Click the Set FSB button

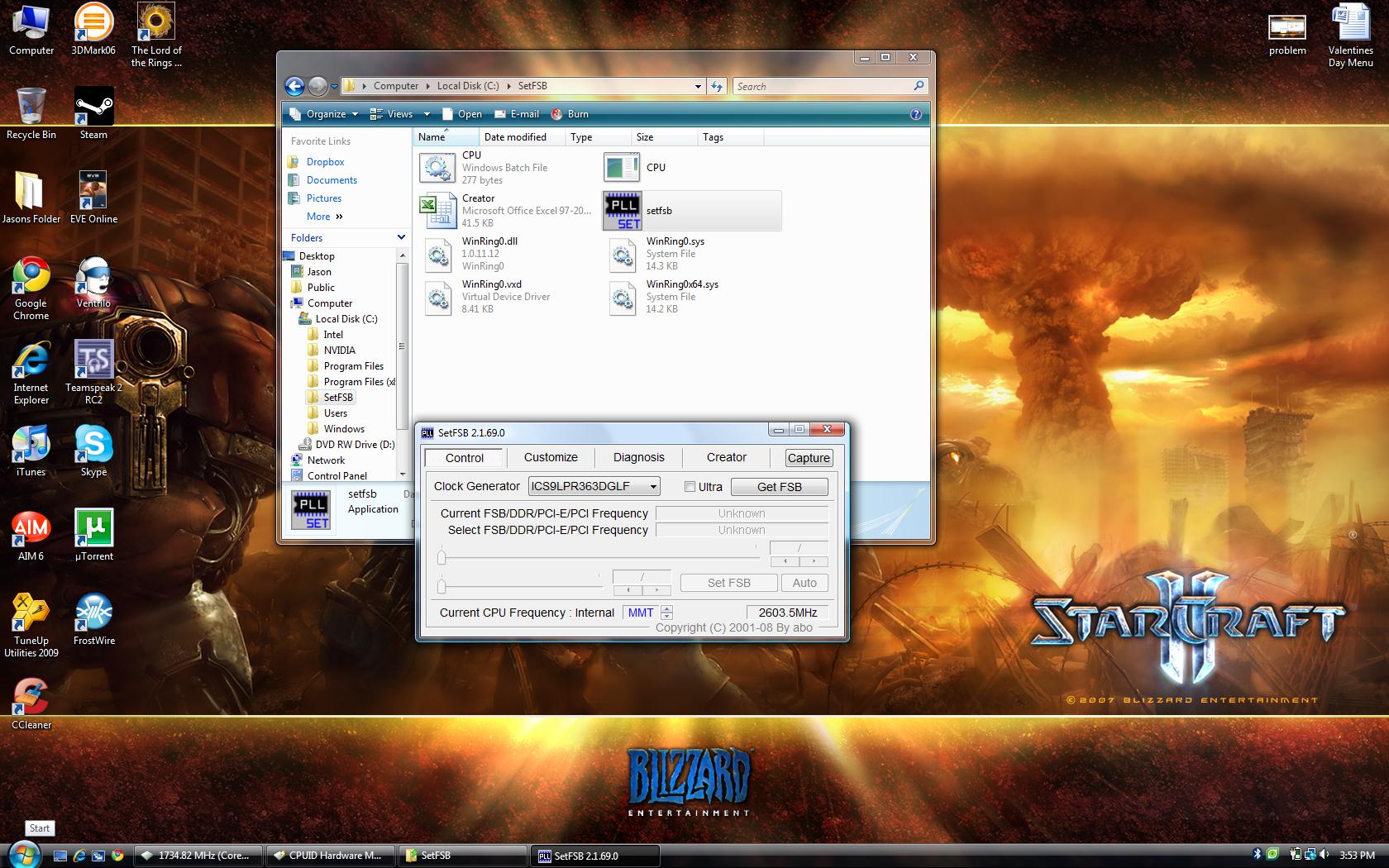coord(728,583)
